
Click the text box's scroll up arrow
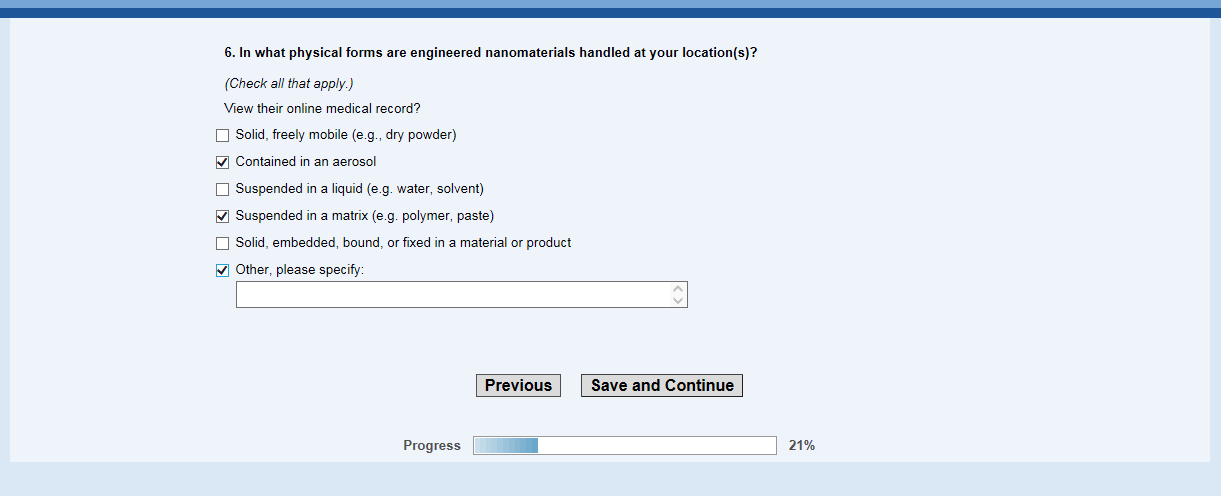click(678, 289)
